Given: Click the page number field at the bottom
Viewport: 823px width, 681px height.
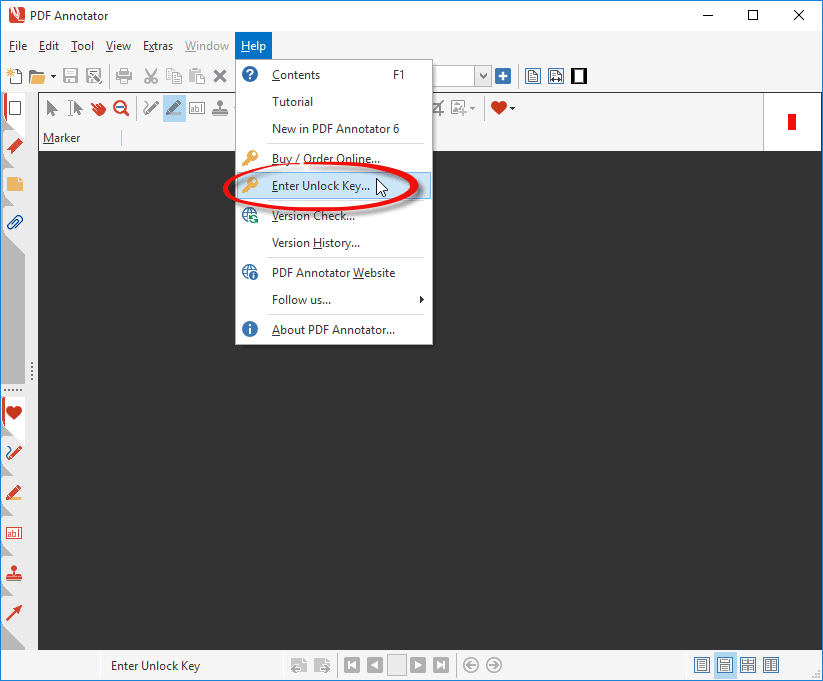Looking at the screenshot, I should pos(396,665).
